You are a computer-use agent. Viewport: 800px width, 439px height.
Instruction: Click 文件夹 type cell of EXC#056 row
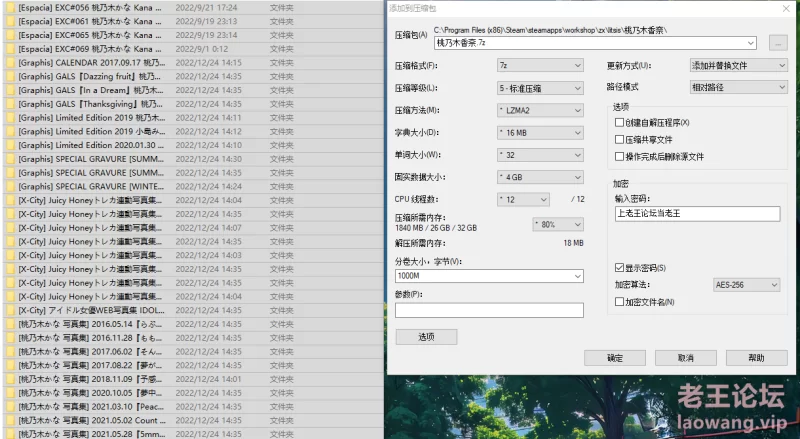pos(282,8)
